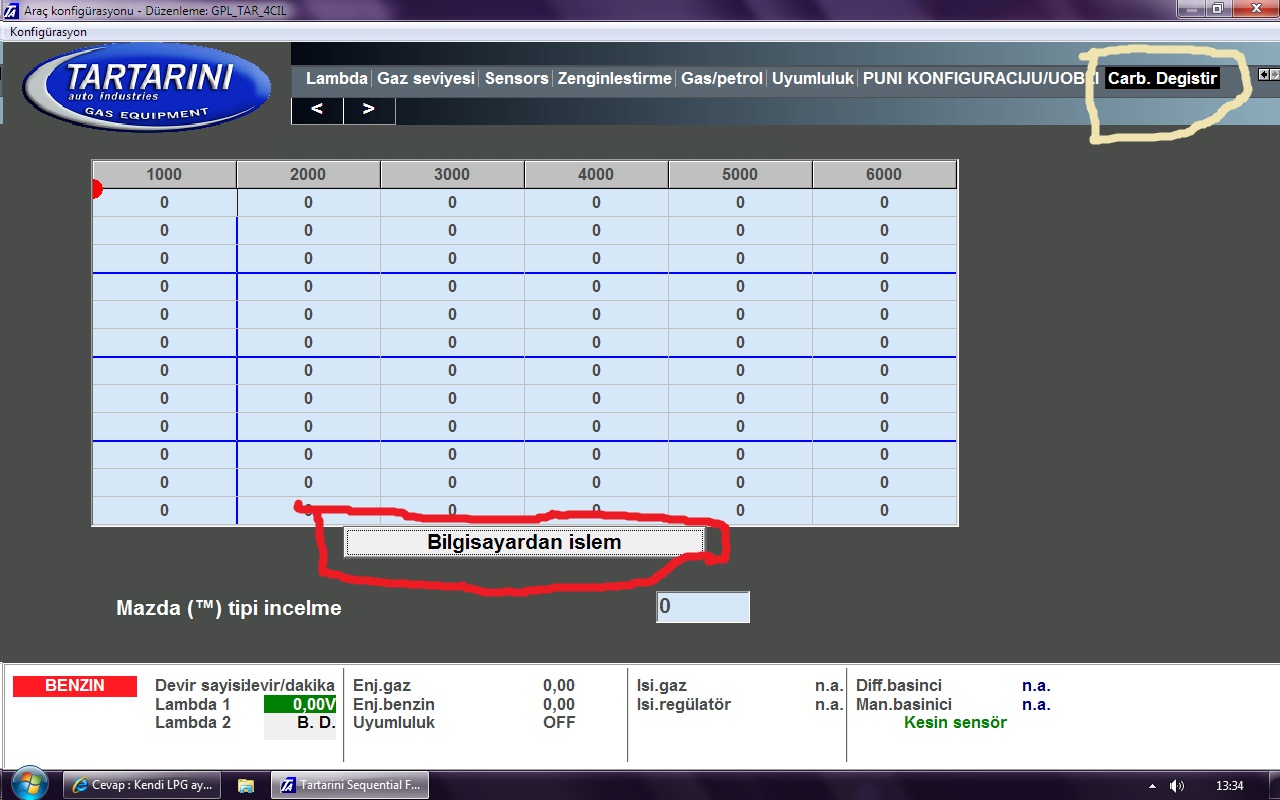Screen dimensions: 1280x800
Task: Click the Devir sayisi label
Action: pyautogui.click(x=200, y=686)
